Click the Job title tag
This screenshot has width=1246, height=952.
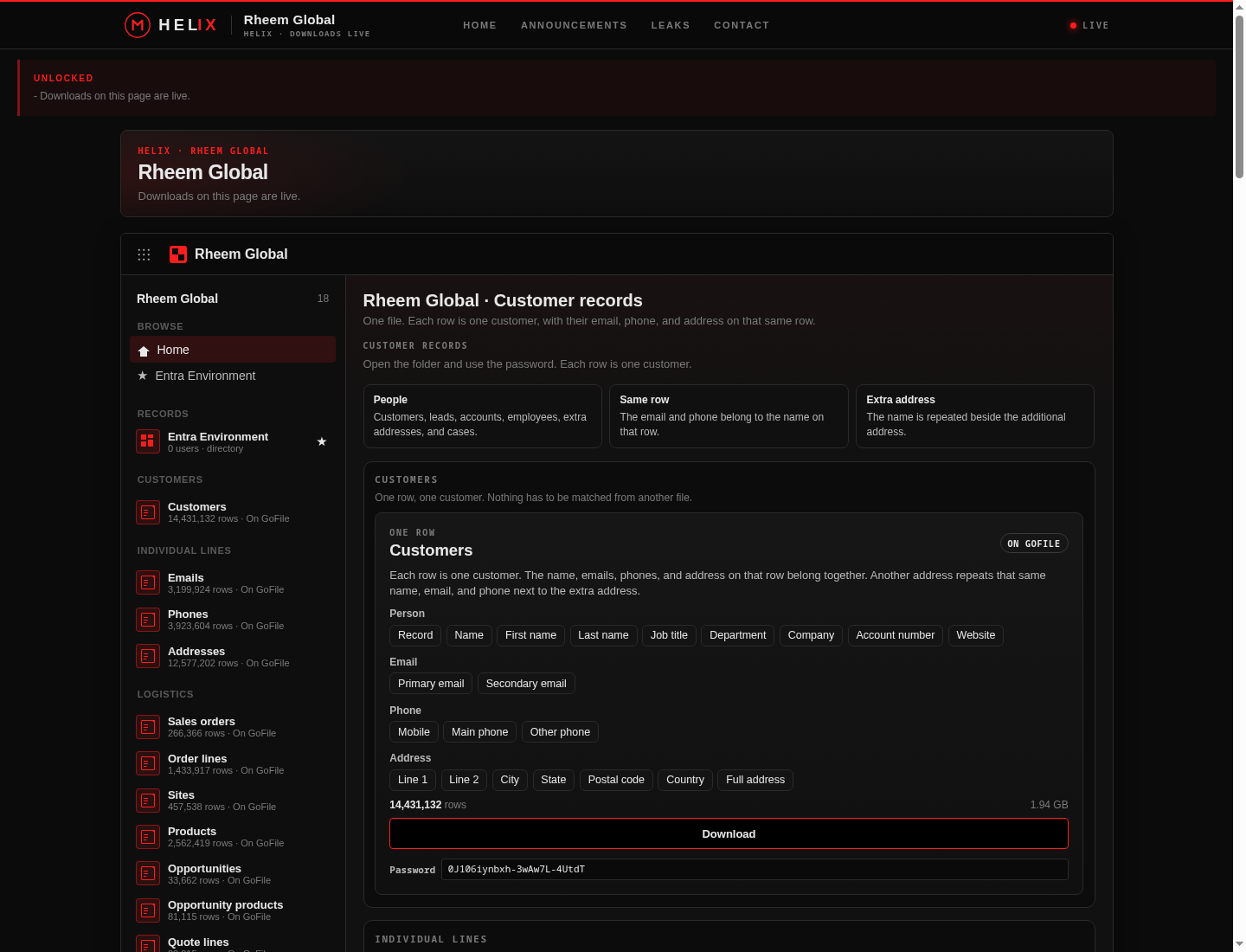(669, 635)
